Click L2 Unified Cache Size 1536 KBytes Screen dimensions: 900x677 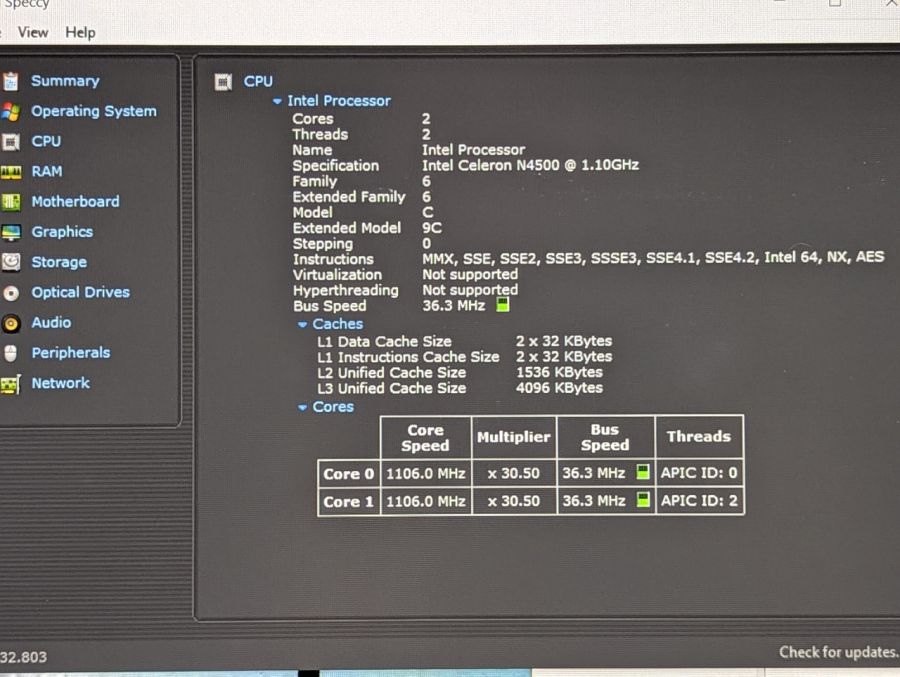click(x=460, y=373)
